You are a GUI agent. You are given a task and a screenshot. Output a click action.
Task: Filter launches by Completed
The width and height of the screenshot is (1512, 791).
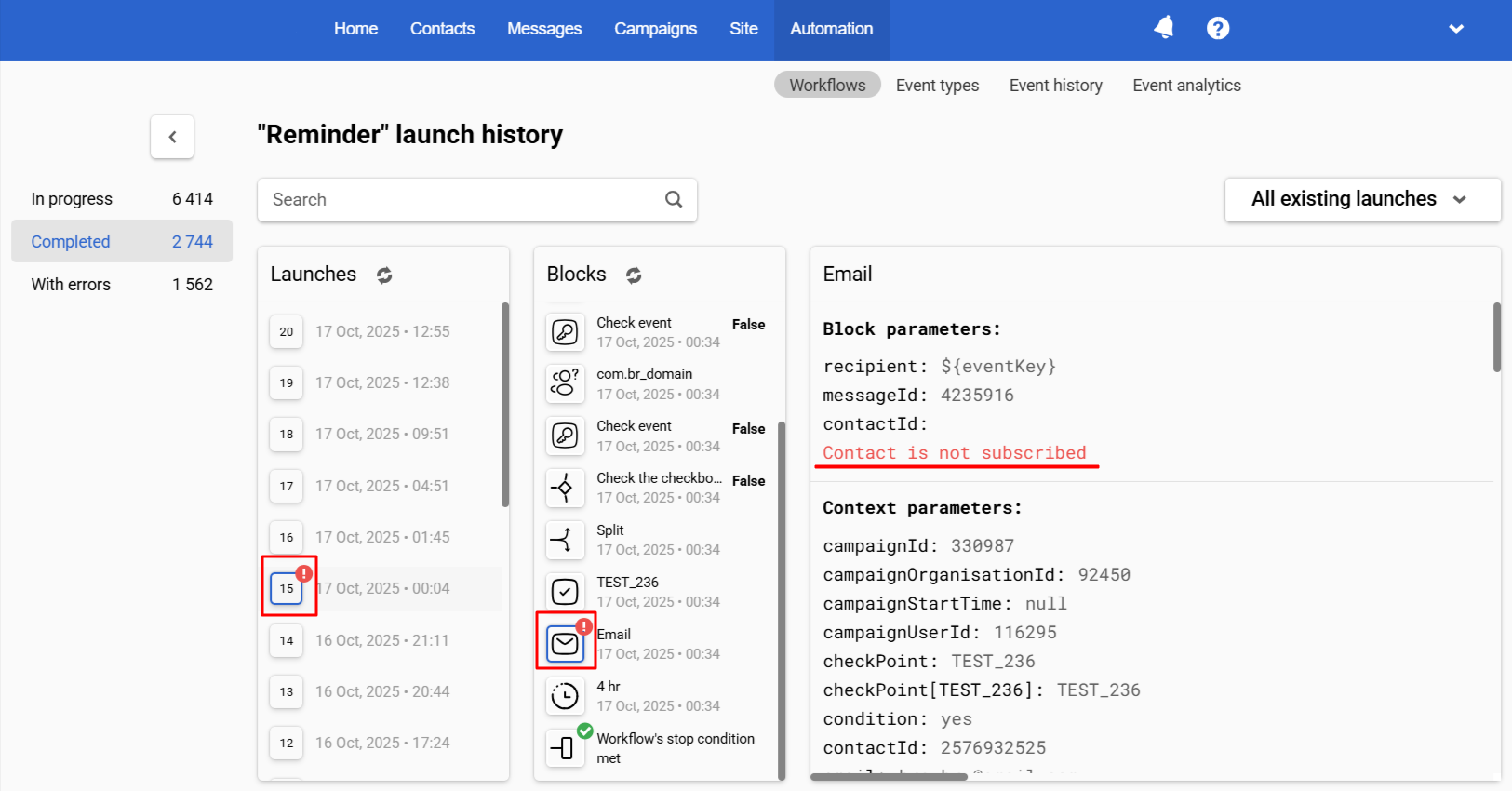[x=122, y=241]
